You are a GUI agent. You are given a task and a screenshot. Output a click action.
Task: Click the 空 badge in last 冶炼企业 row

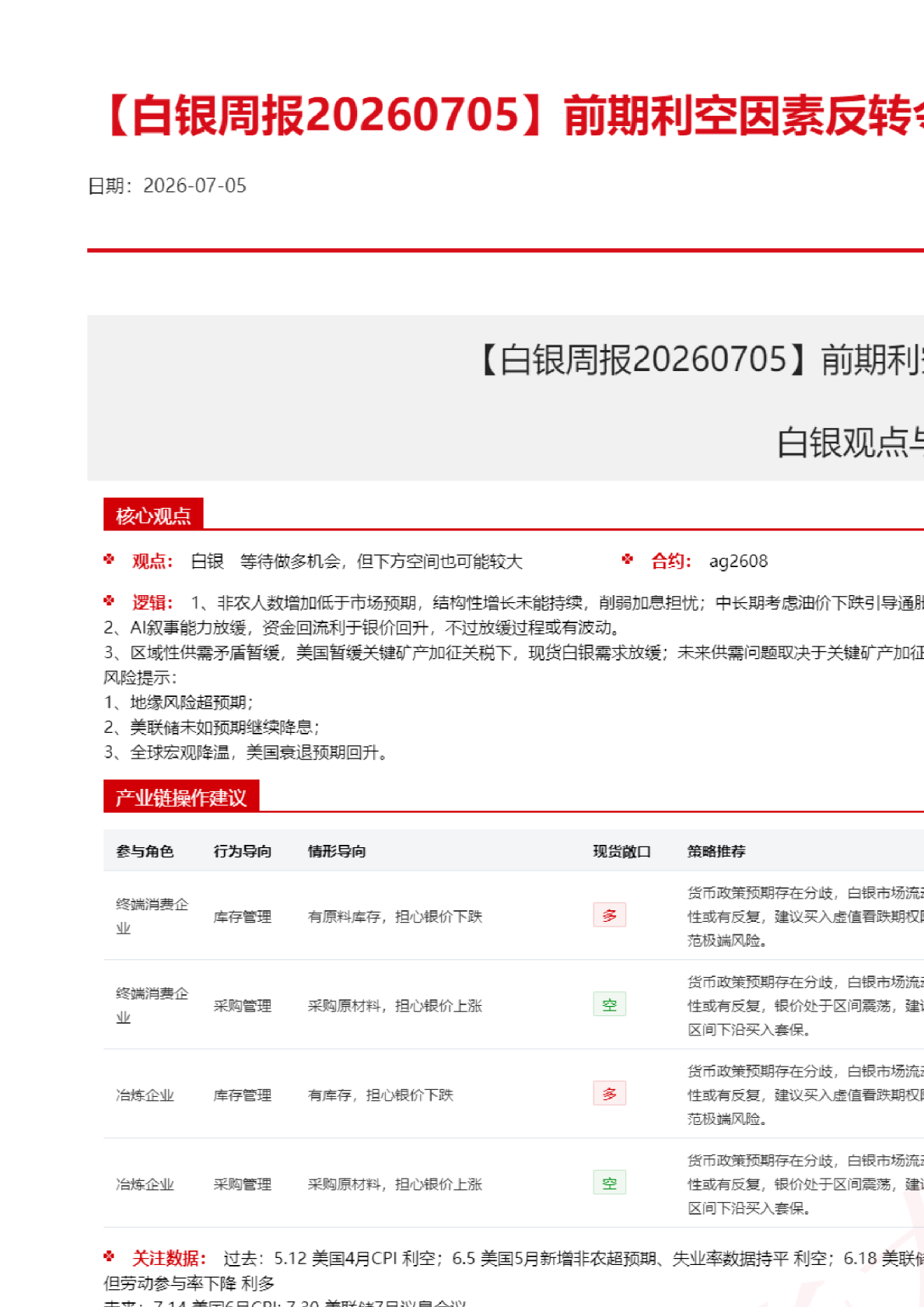(609, 1183)
